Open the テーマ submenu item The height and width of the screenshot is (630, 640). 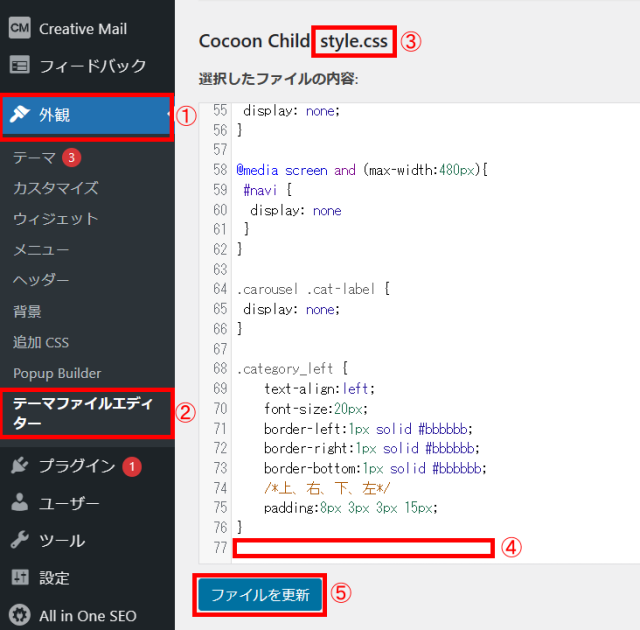pos(34,157)
